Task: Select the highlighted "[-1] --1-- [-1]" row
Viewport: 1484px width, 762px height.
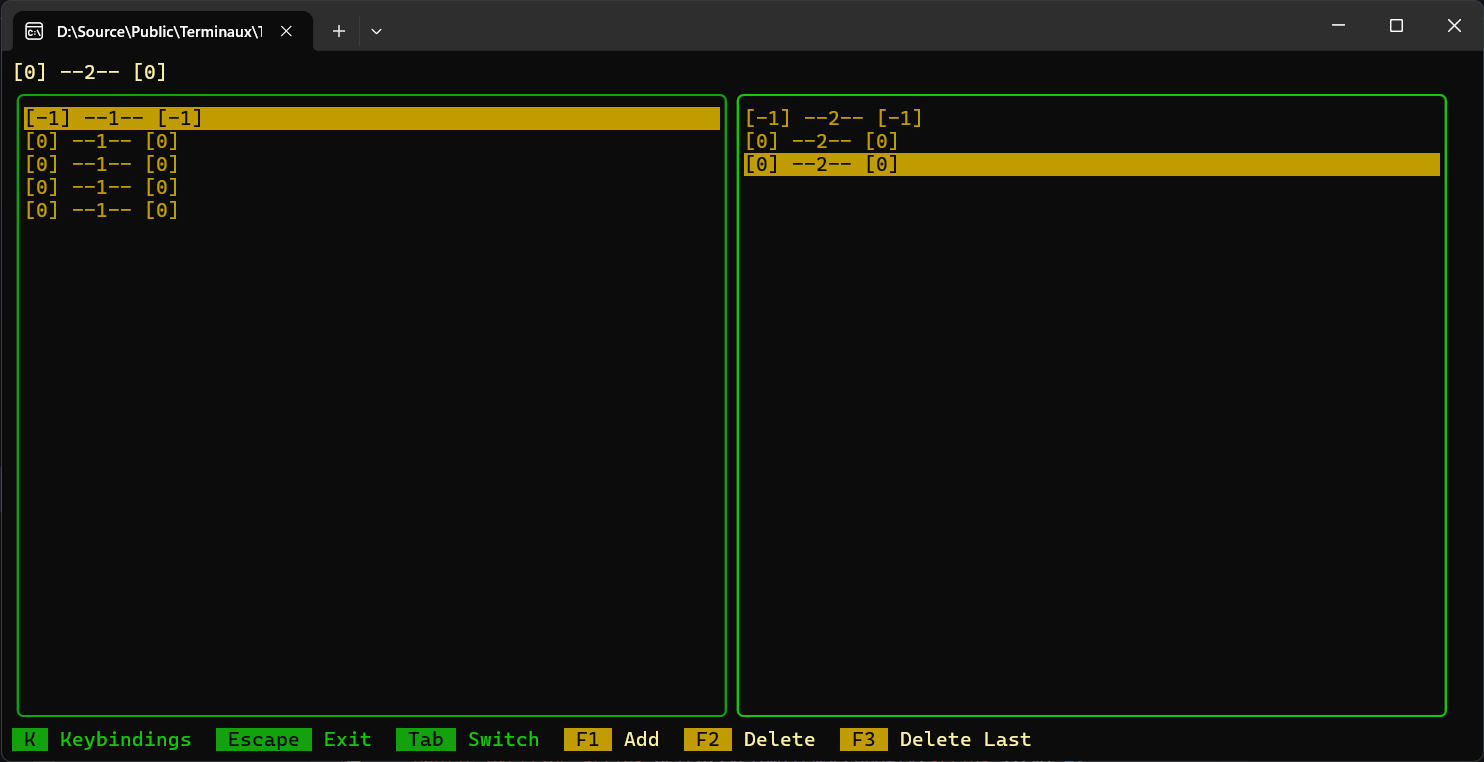Action: tap(372, 118)
